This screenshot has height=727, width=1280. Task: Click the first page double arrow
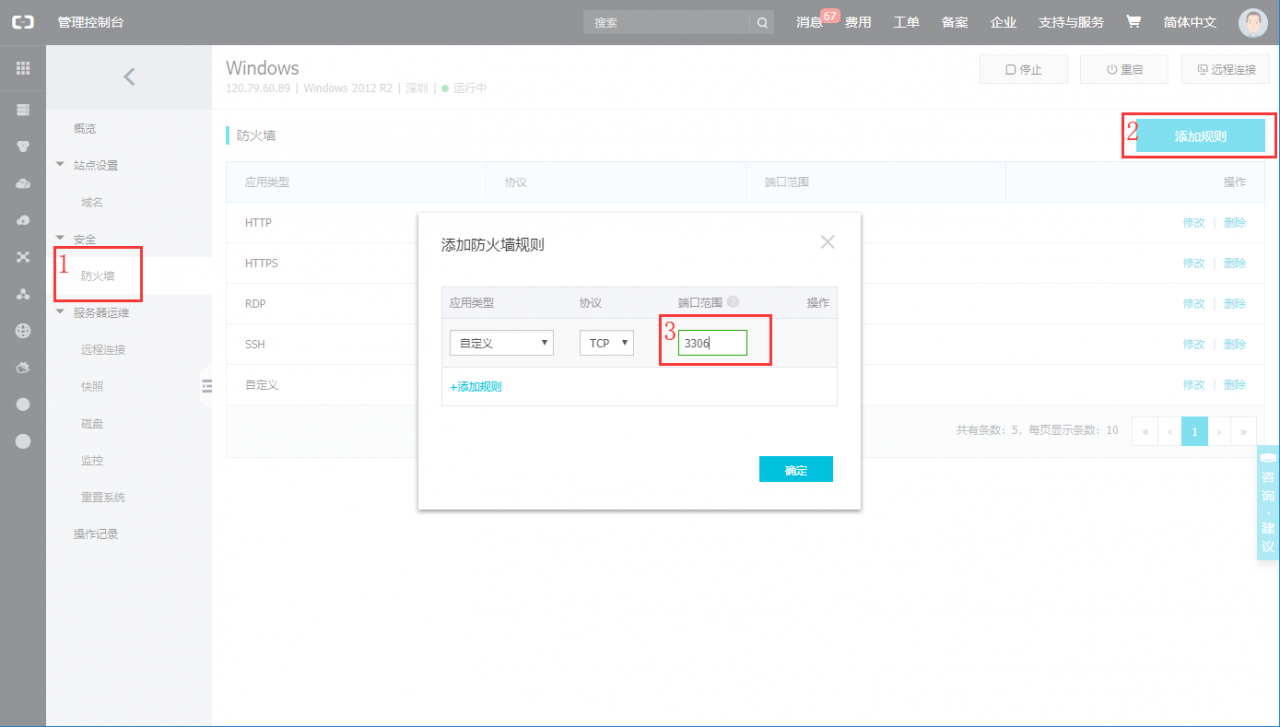[x=1145, y=431]
